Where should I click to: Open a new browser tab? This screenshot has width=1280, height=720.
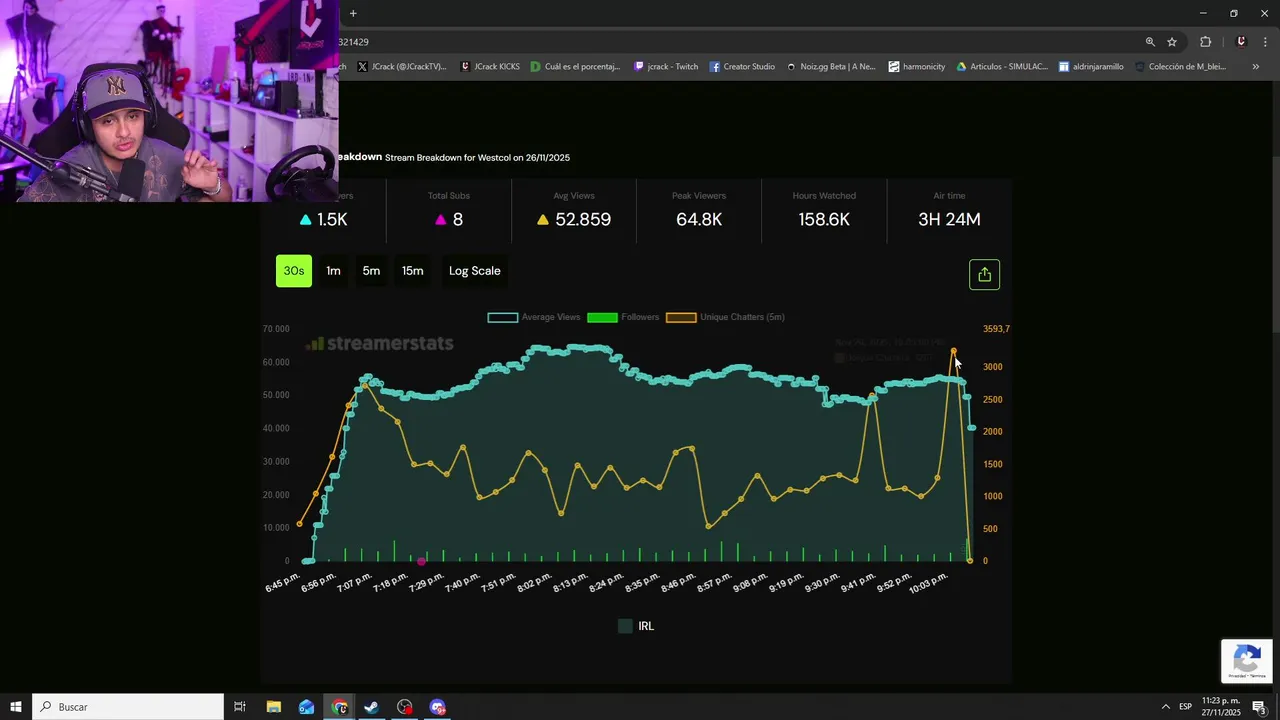coord(353,13)
